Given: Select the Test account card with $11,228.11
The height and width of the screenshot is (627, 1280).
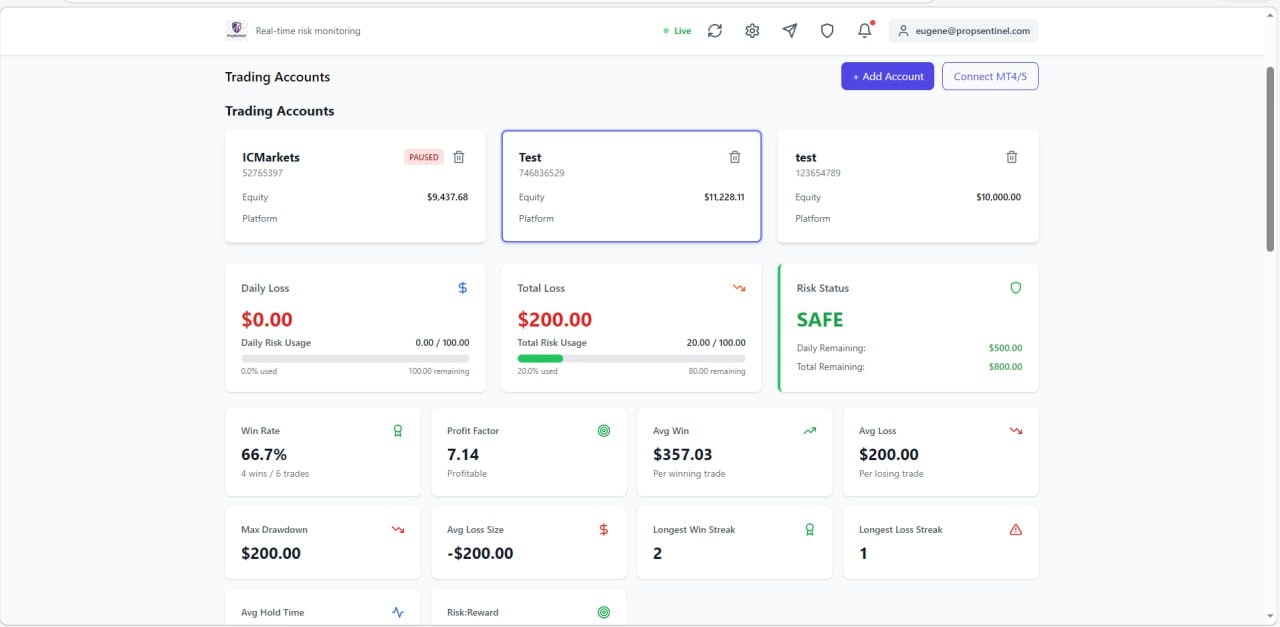Looking at the screenshot, I should (x=631, y=186).
